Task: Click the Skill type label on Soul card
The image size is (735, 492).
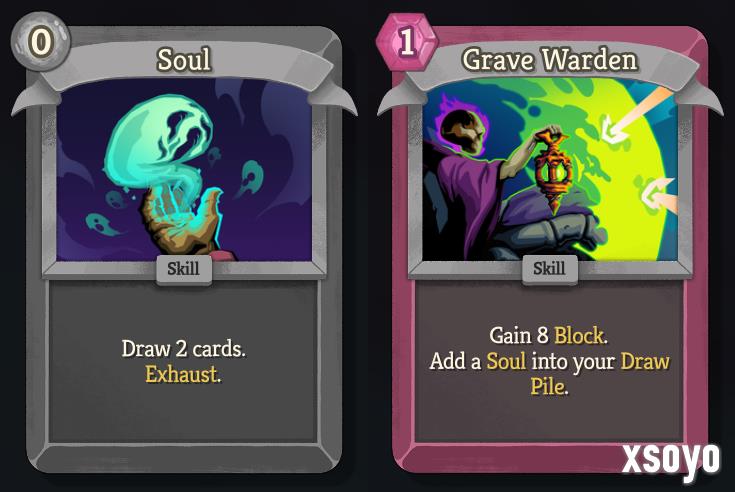Action: click(184, 269)
